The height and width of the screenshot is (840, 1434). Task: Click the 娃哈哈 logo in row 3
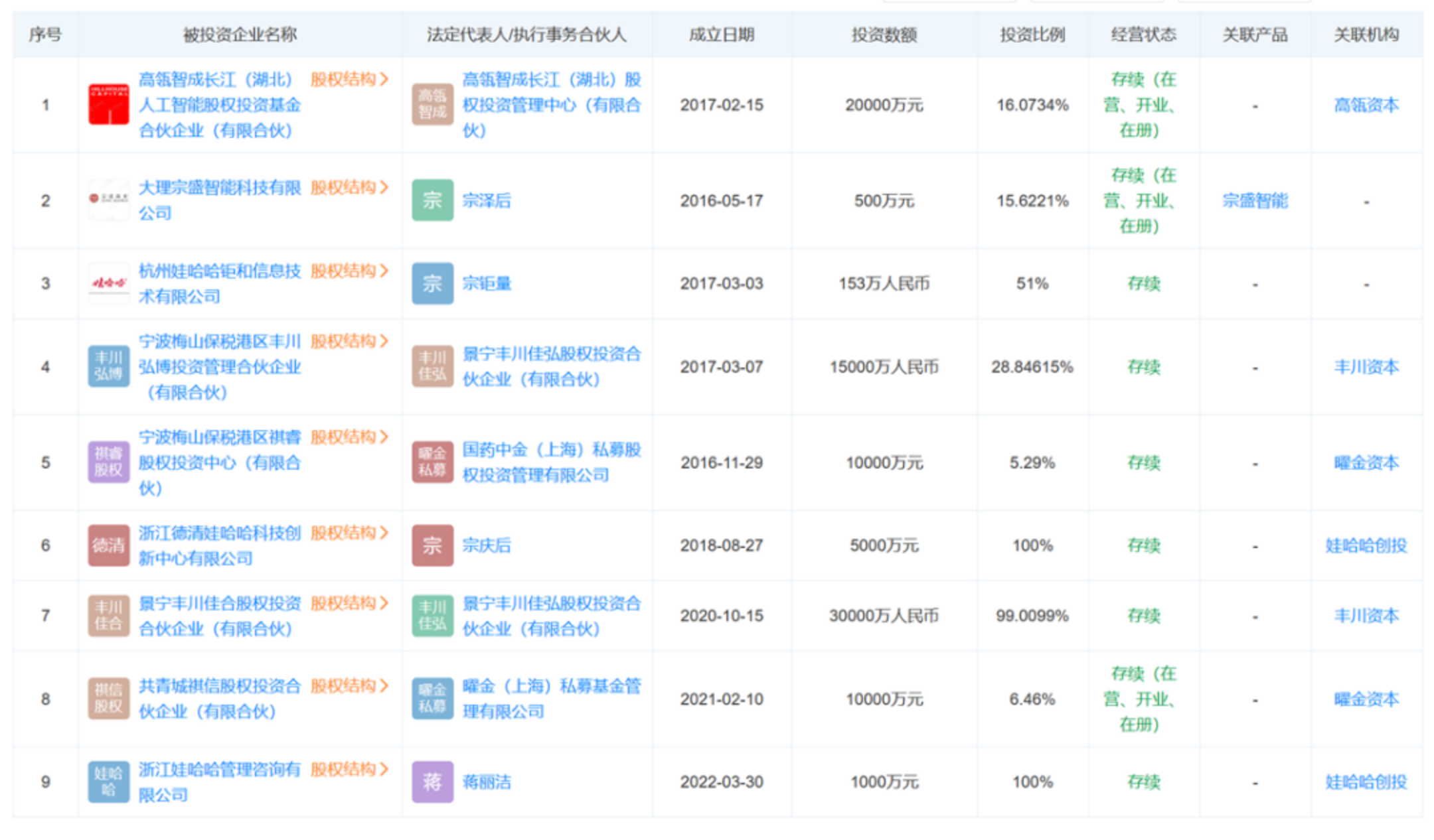pos(109,284)
